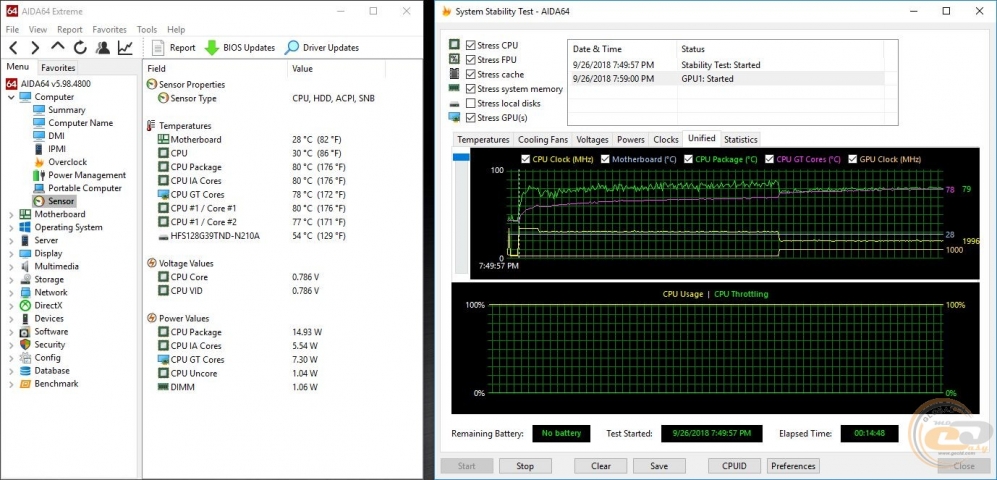Viewport: 997px width, 480px height.
Task: Select Portable Computer in the tree
Action: pos(85,188)
